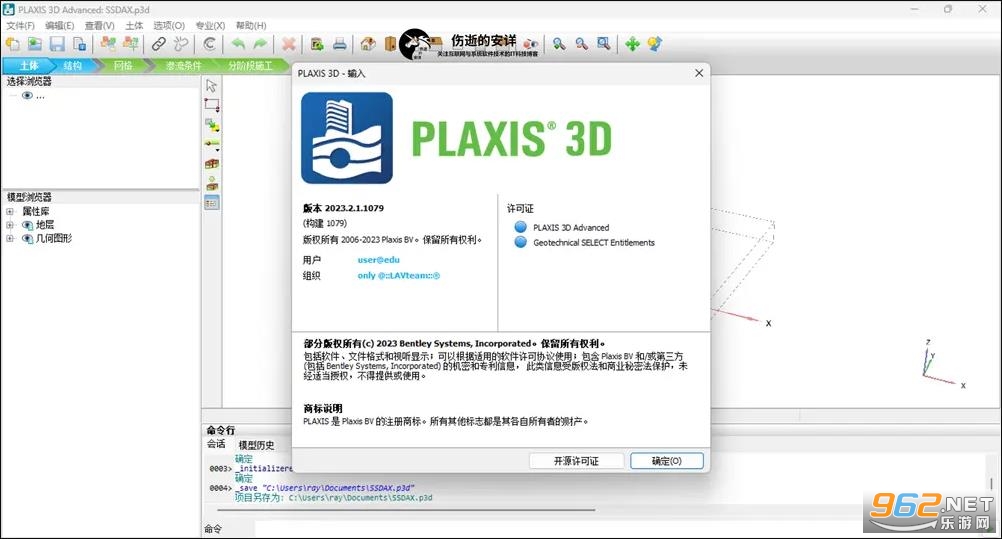Expand the 属性库 tree node
1002x539 pixels.
click(x=10, y=212)
